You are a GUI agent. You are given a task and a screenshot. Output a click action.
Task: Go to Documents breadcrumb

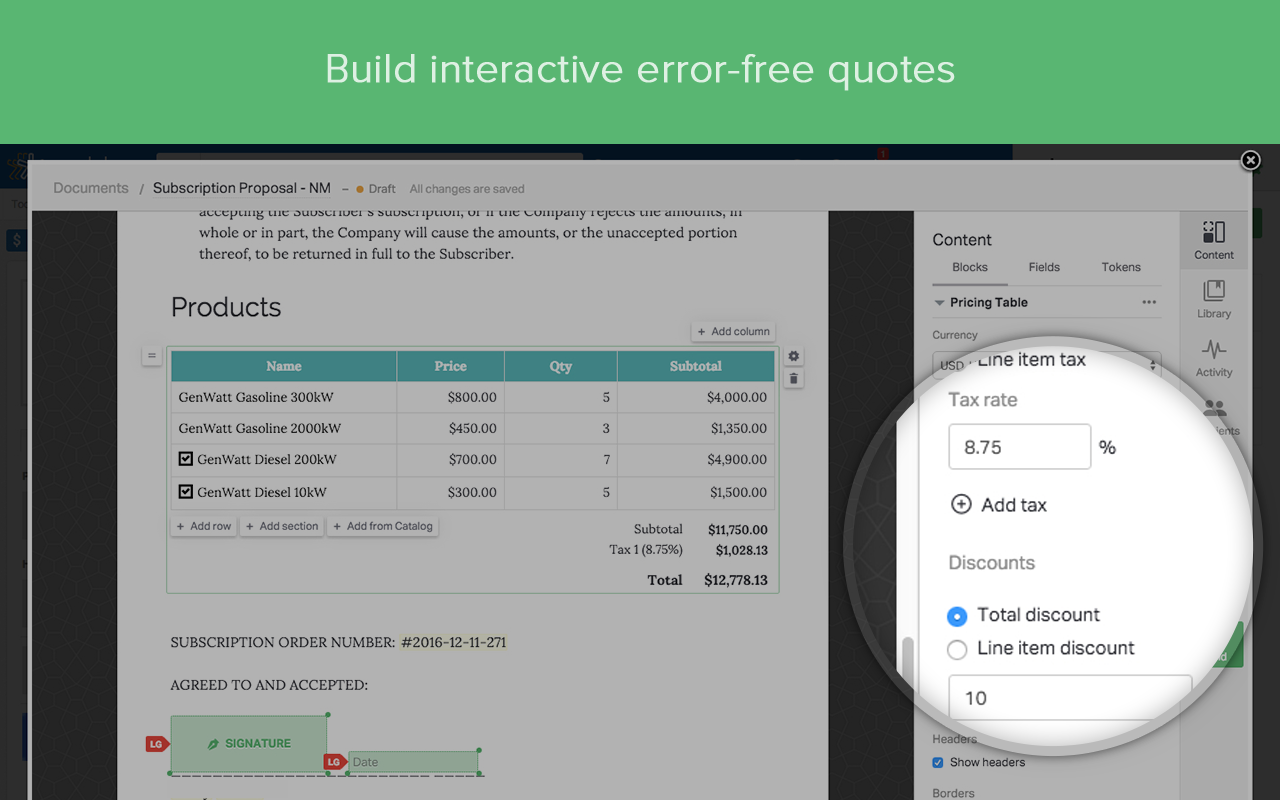pos(91,188)
